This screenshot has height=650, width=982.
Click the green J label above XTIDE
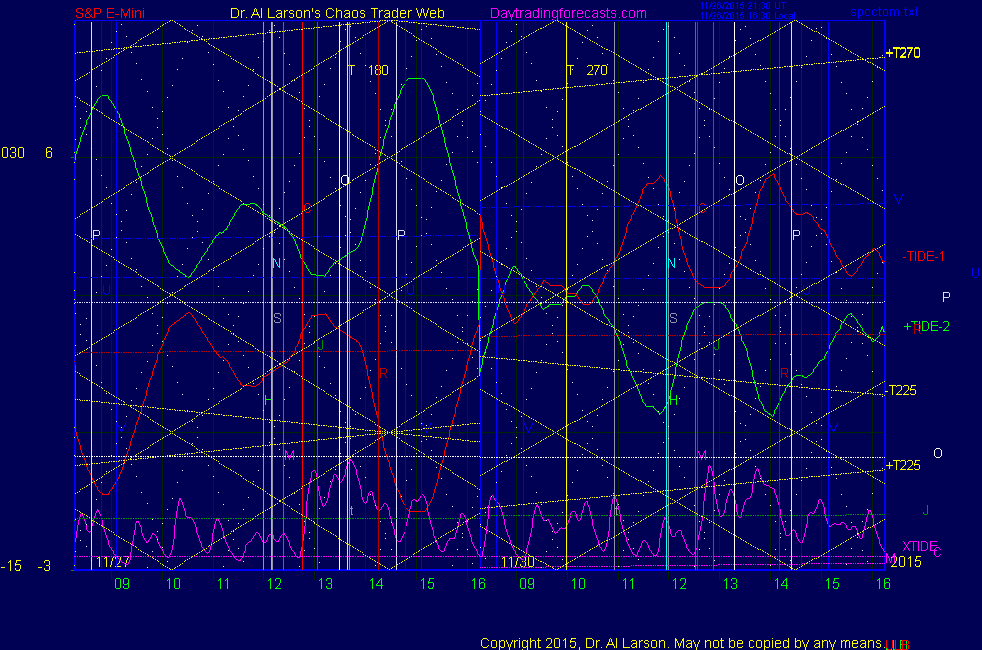coord(925,510)
